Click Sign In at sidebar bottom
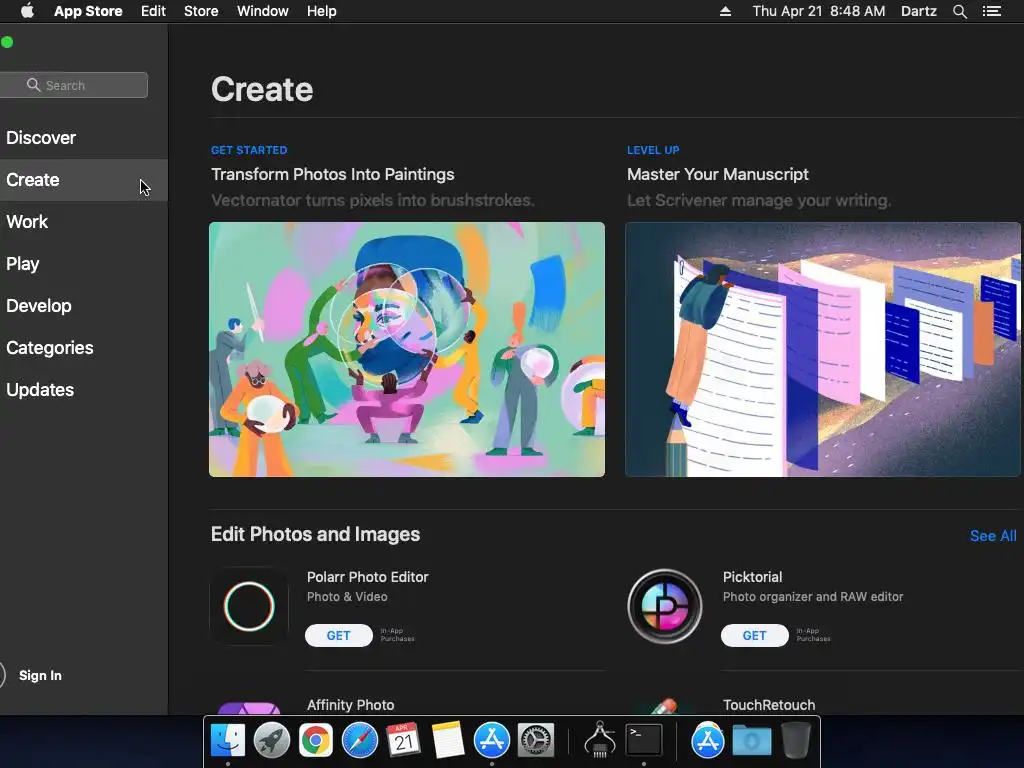The image size is (1024, 768). [x=40, y=675]
